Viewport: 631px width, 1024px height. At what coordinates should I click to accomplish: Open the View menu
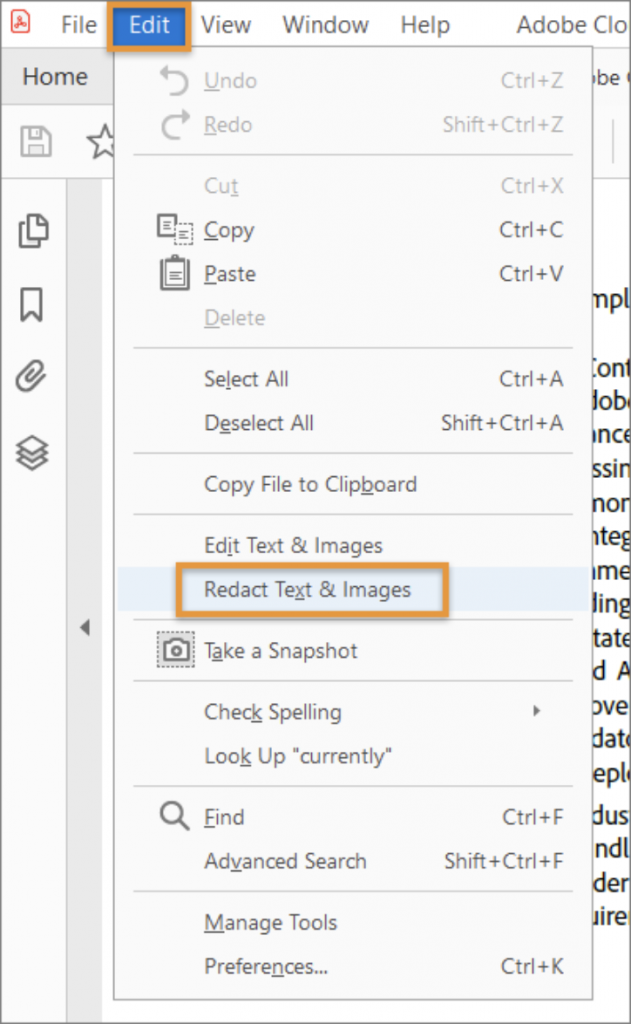226,25
